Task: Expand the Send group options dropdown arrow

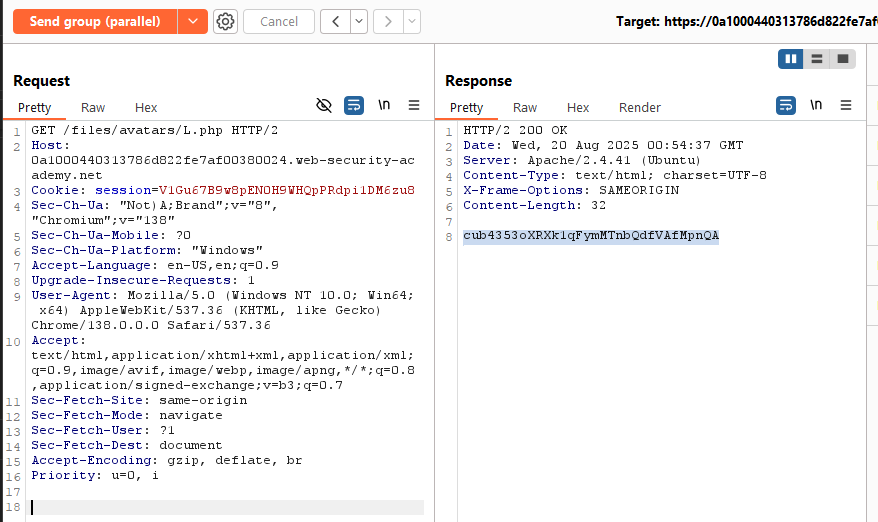Action: pyautogui.click(x=192, y=21)
